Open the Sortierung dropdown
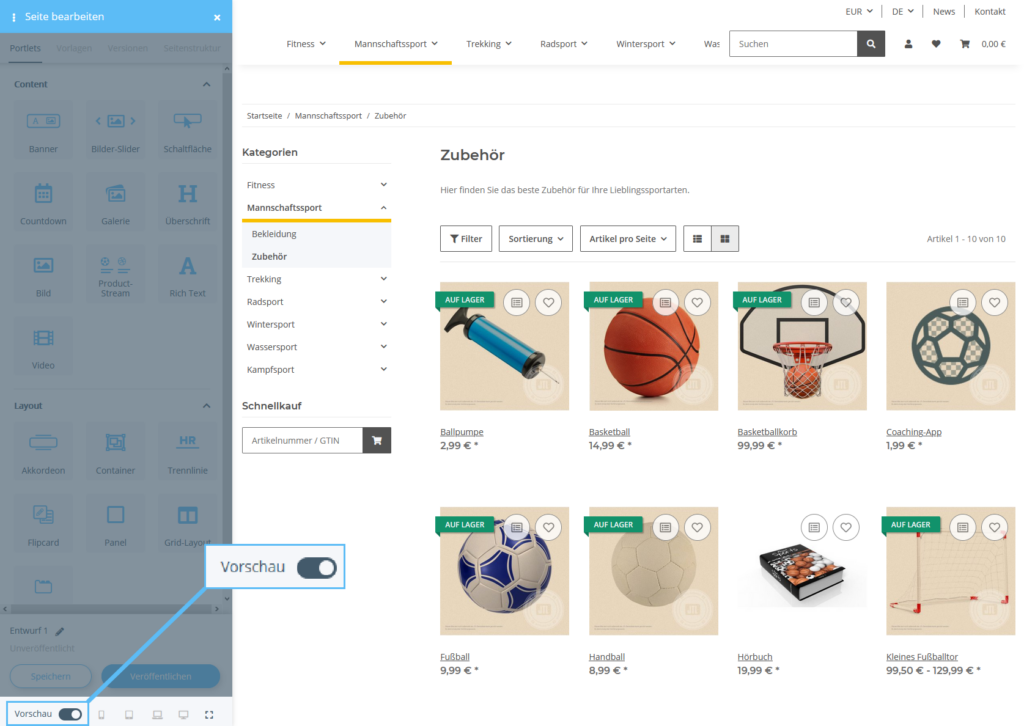The width and height of the screenshot is (1024, 726). (x=536, y=239)
